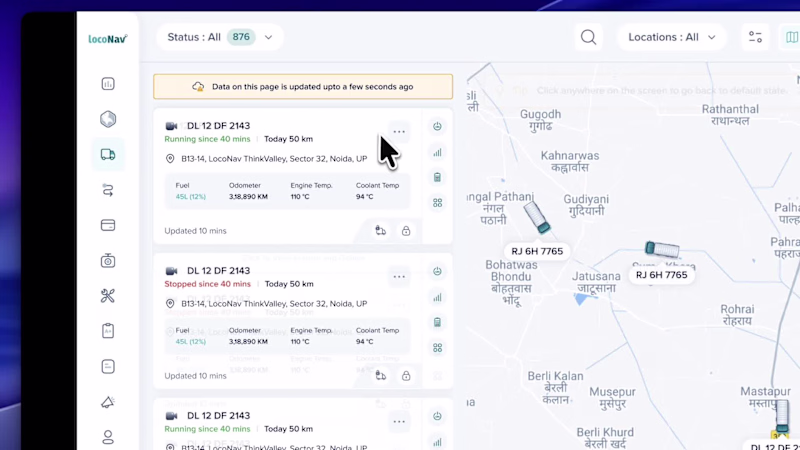Image resolution: width=800 pixels, height=450 pixels.
Task: Click Stopped card address location pin icon
Action: (170, 304)
